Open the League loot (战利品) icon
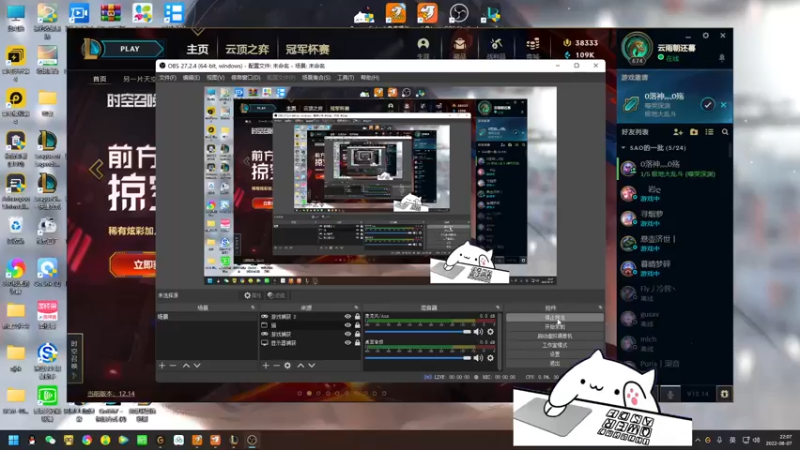Viewport: 800px width, 450px height. pos(496,46)
